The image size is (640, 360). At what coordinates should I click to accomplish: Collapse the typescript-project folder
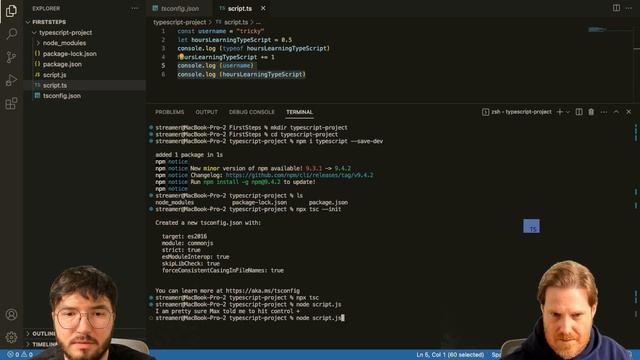coord(85,33)
